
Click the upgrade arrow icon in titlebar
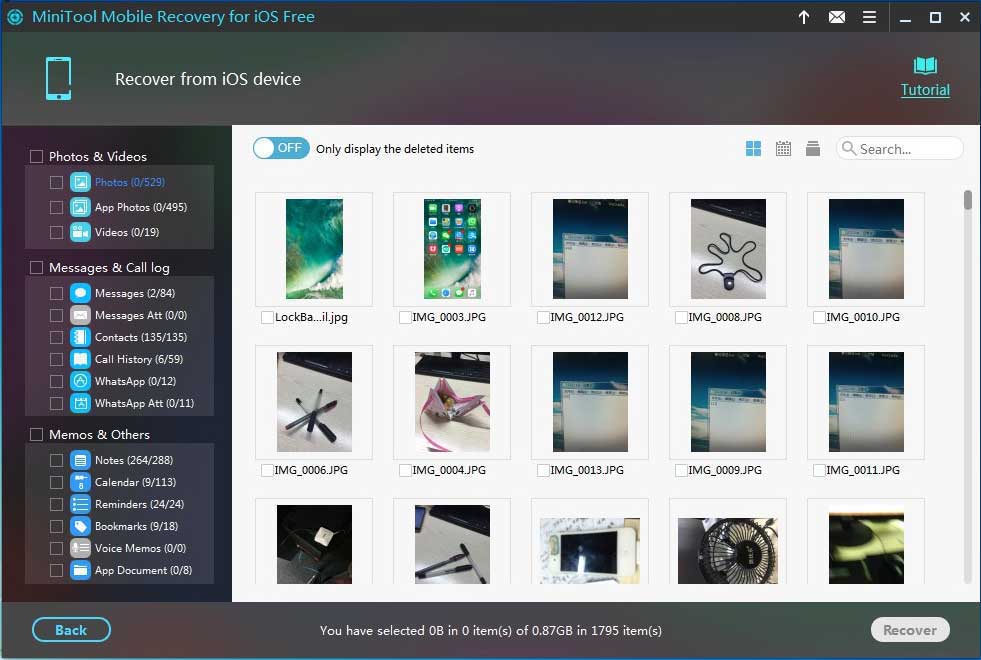[804, 17]
